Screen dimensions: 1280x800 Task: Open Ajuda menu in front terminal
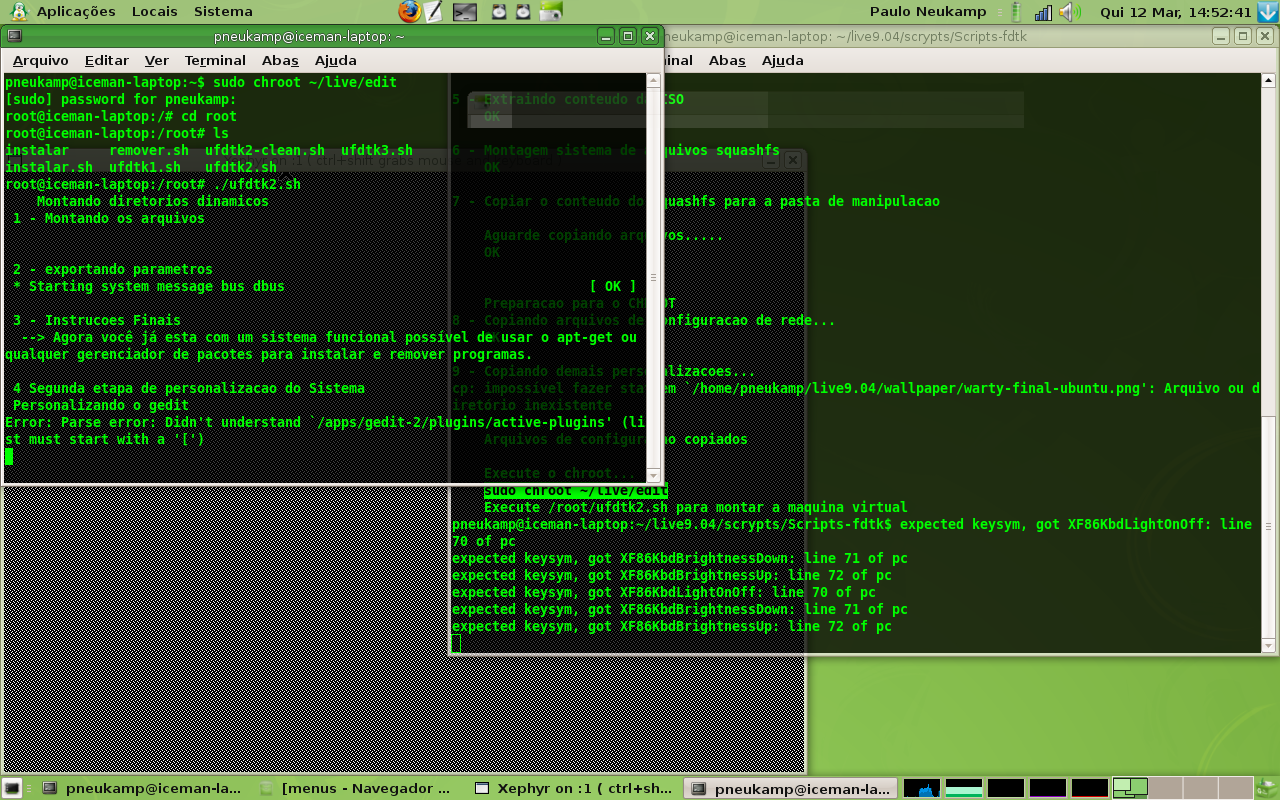pos(335,60)
